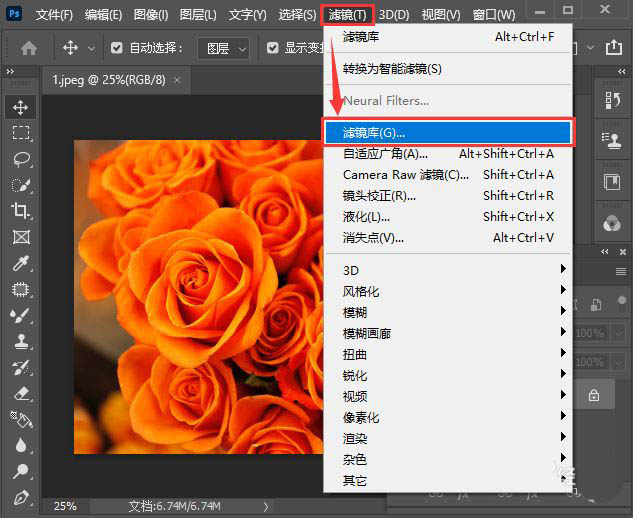Select the Dodge tool
The height and width of the screenshot is (518, 633).
(21, 471)
